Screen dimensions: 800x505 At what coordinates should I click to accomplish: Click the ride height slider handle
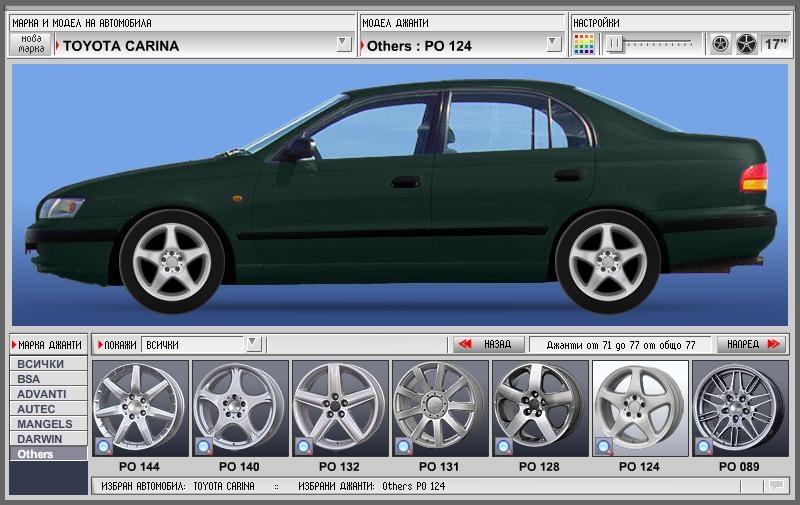point(615,44)
